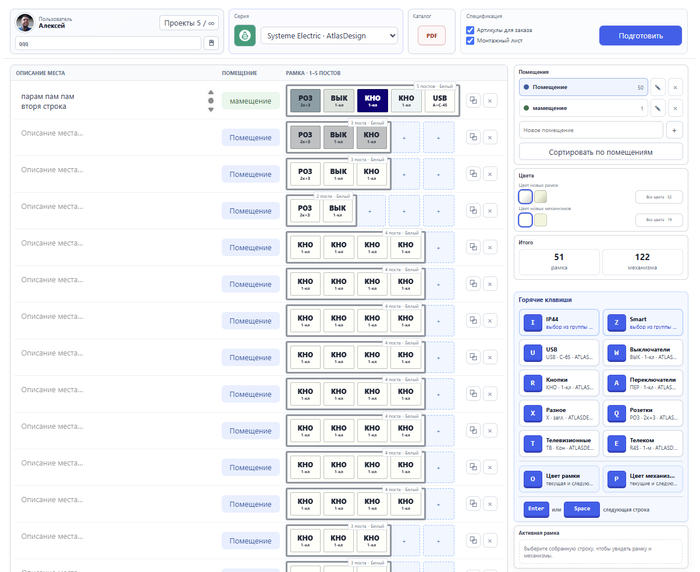Select beige swatch for new frame color
Viewport: 700px width, 572px height.
coord(541,196)
